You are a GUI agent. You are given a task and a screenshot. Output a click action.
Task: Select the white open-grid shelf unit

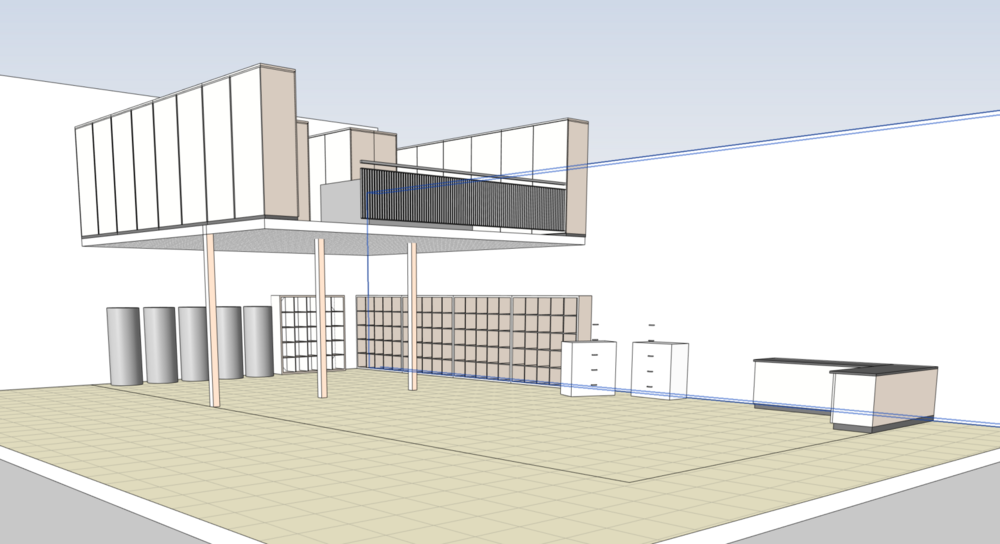(x=308, y=334)
